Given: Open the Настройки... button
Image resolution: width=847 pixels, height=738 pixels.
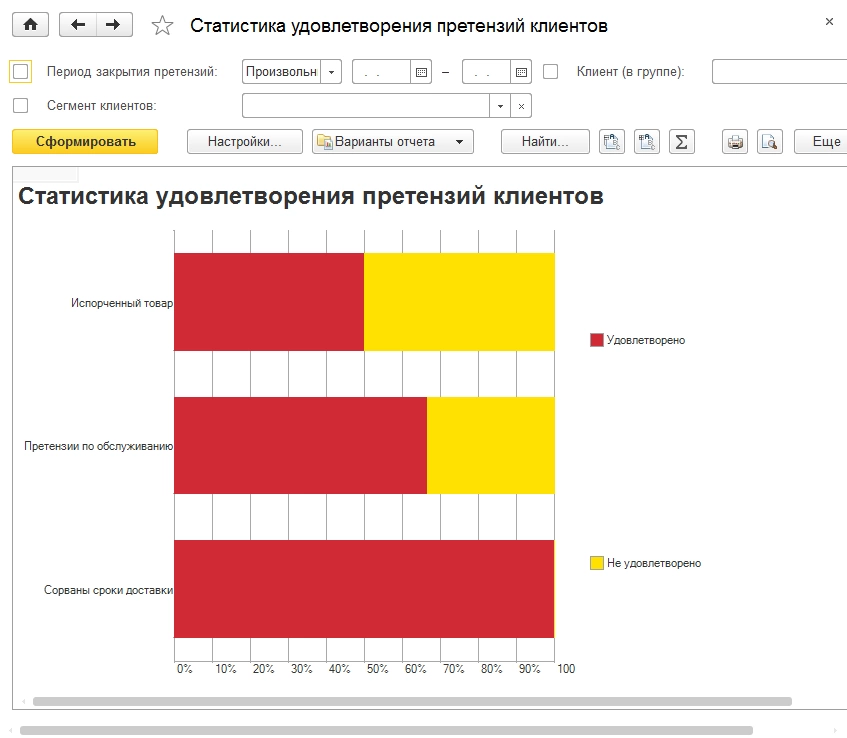Looking at the screenshot, I should pos(245,142).
